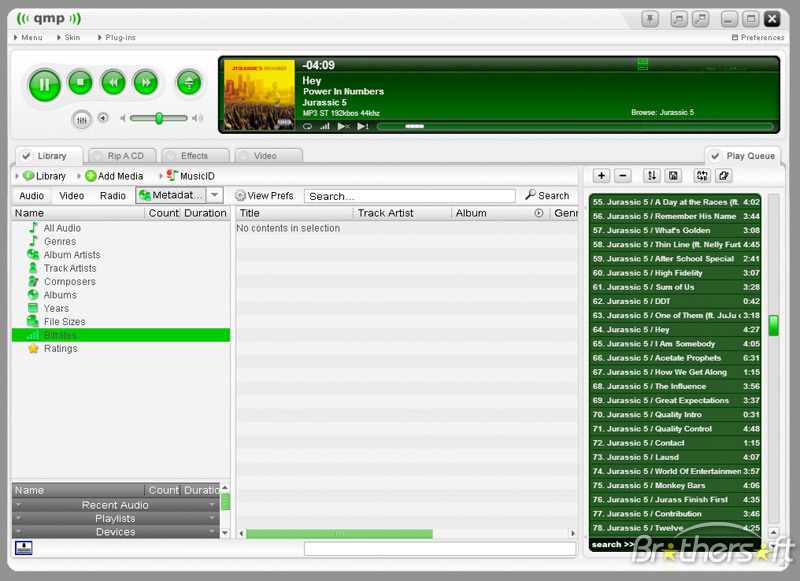Click the last play queue toolbar icon
The width and height of the screenshot is (800, 581).
pos(723,176)
